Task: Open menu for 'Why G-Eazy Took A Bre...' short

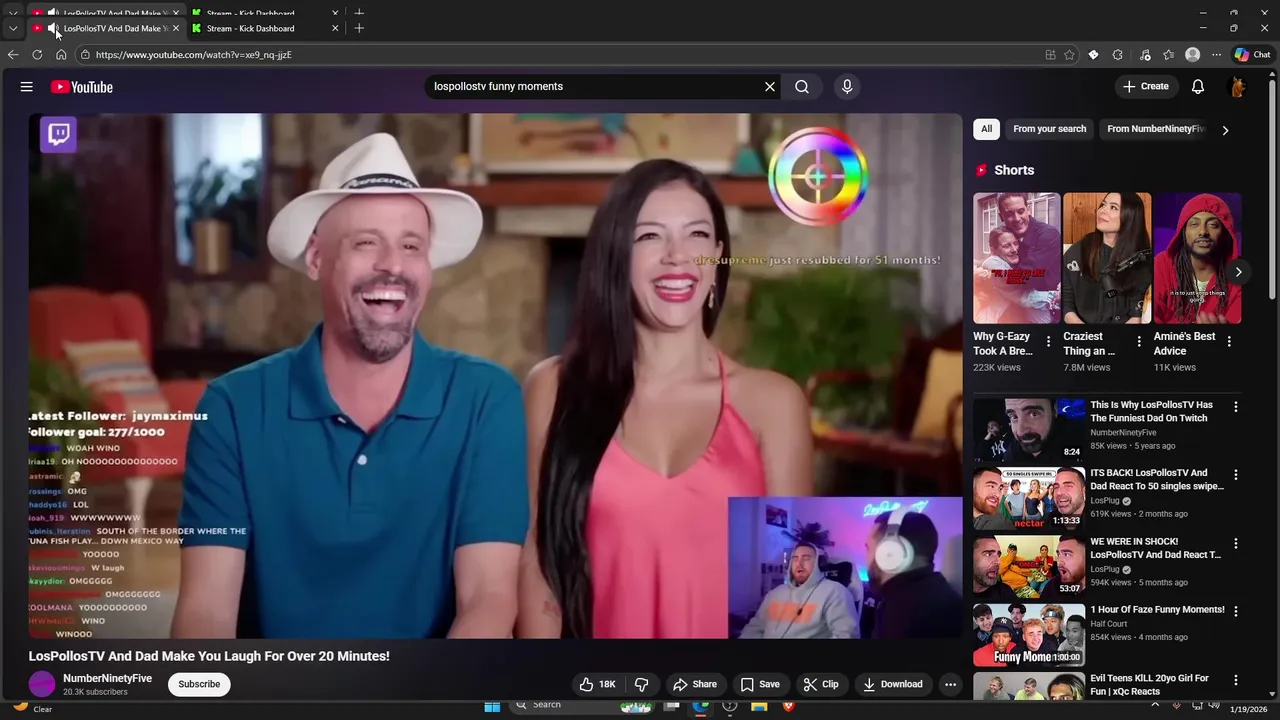Action: pos(1048,342)
